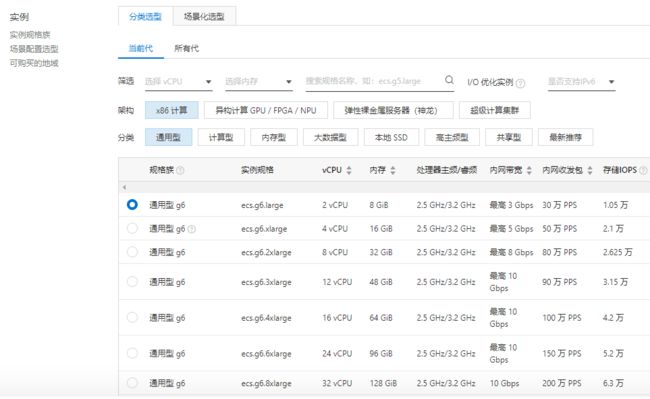Click the left scroll arrow under table header

coord(124,187)
